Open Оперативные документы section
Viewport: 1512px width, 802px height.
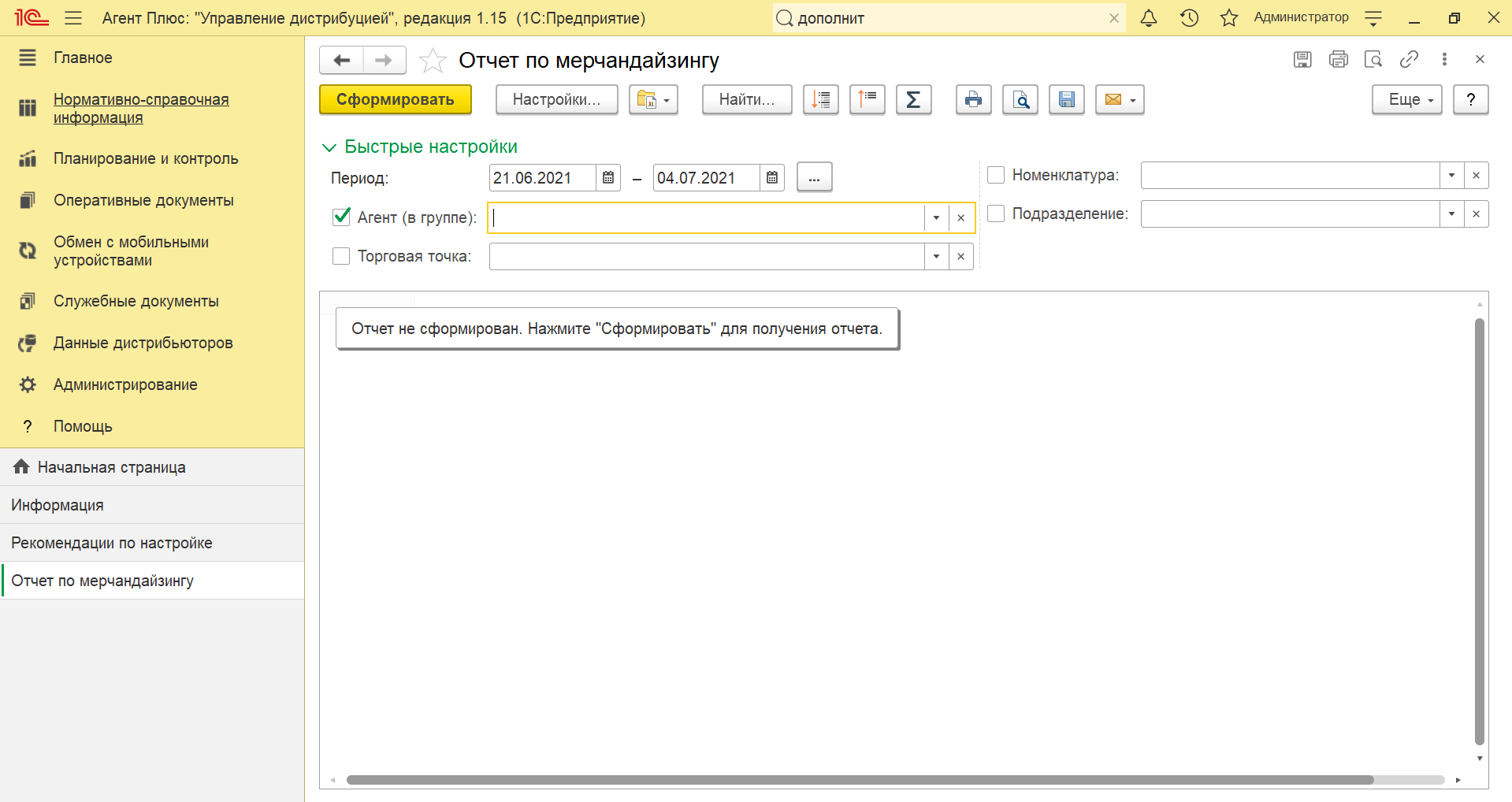click(143, 200)
